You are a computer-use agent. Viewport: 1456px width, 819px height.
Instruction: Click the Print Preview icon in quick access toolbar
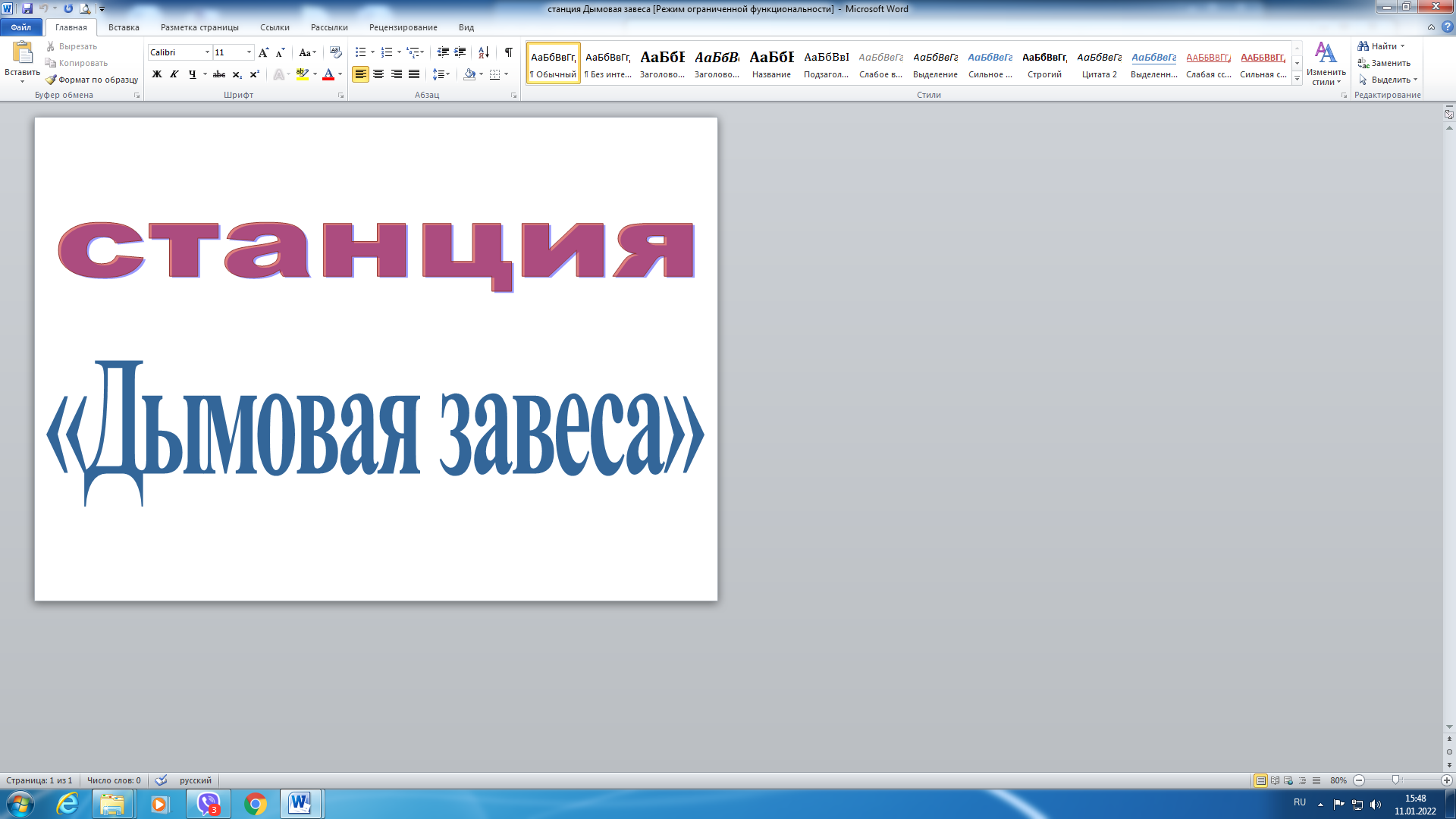85,8
